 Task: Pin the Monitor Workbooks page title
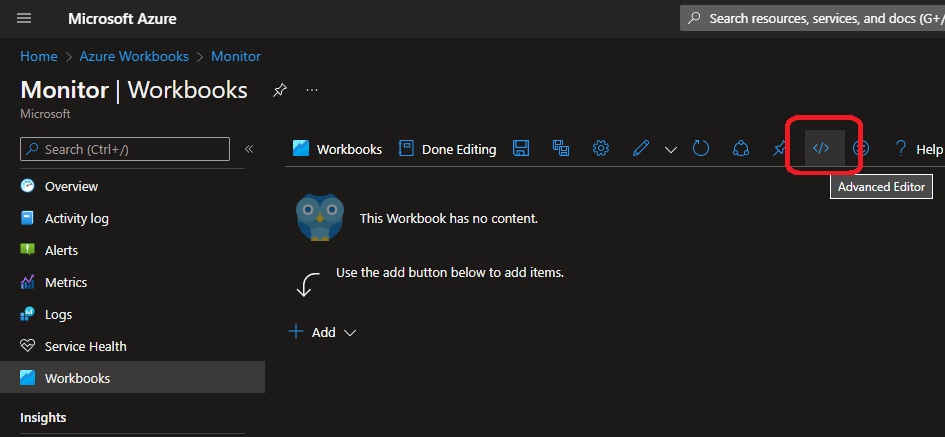[280, 90]
